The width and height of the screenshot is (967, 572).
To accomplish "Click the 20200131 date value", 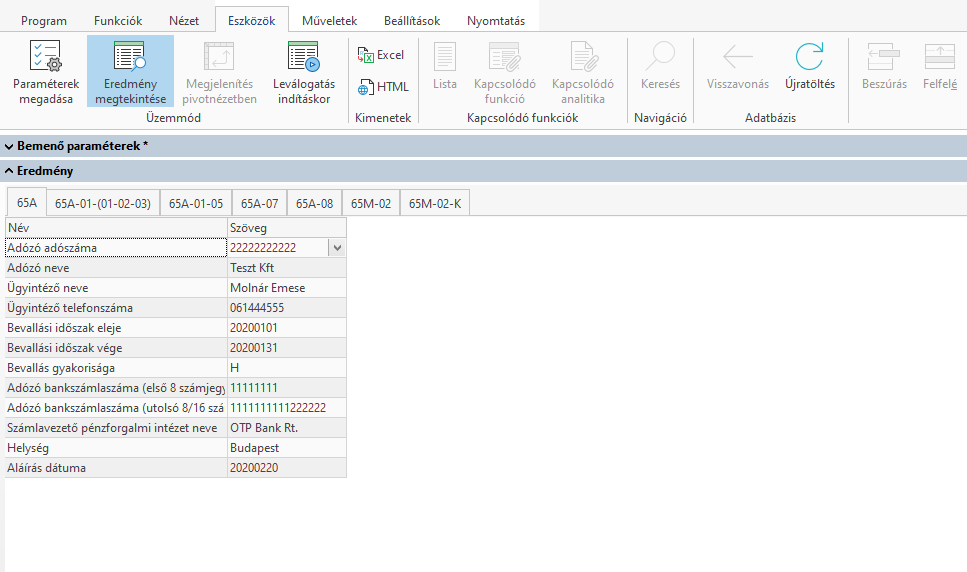I will [287, 348].
